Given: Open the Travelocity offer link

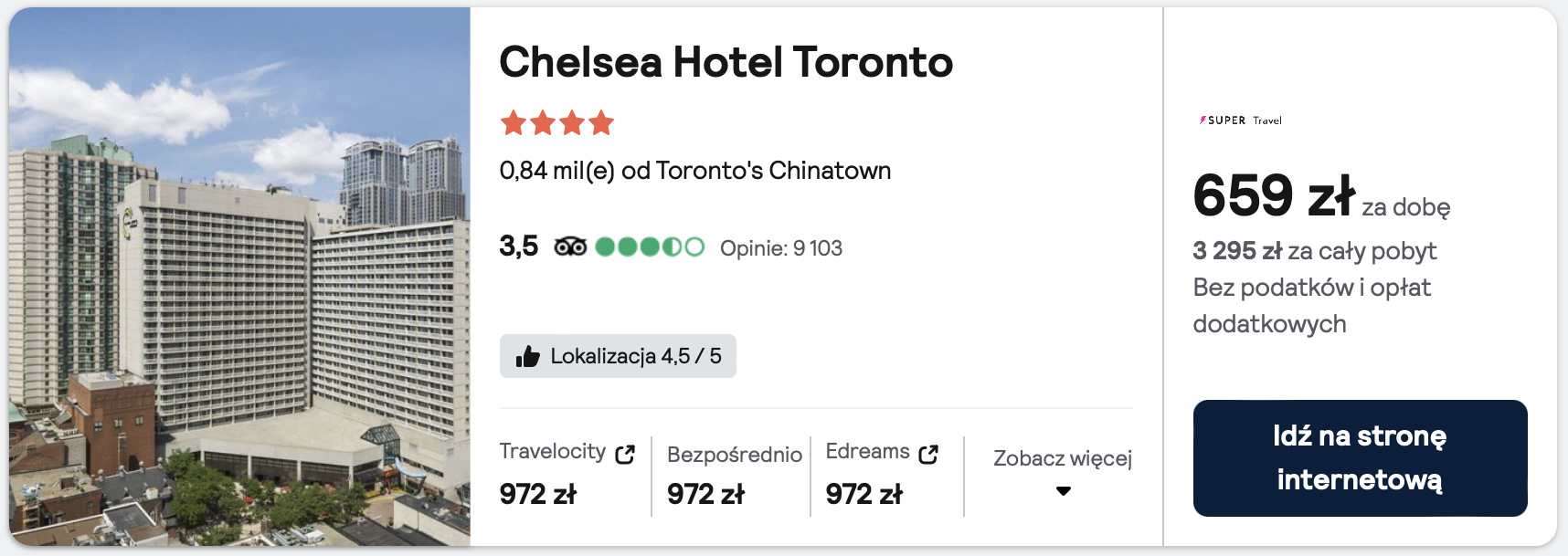Looking at the screenshot, I should [553, 452].
